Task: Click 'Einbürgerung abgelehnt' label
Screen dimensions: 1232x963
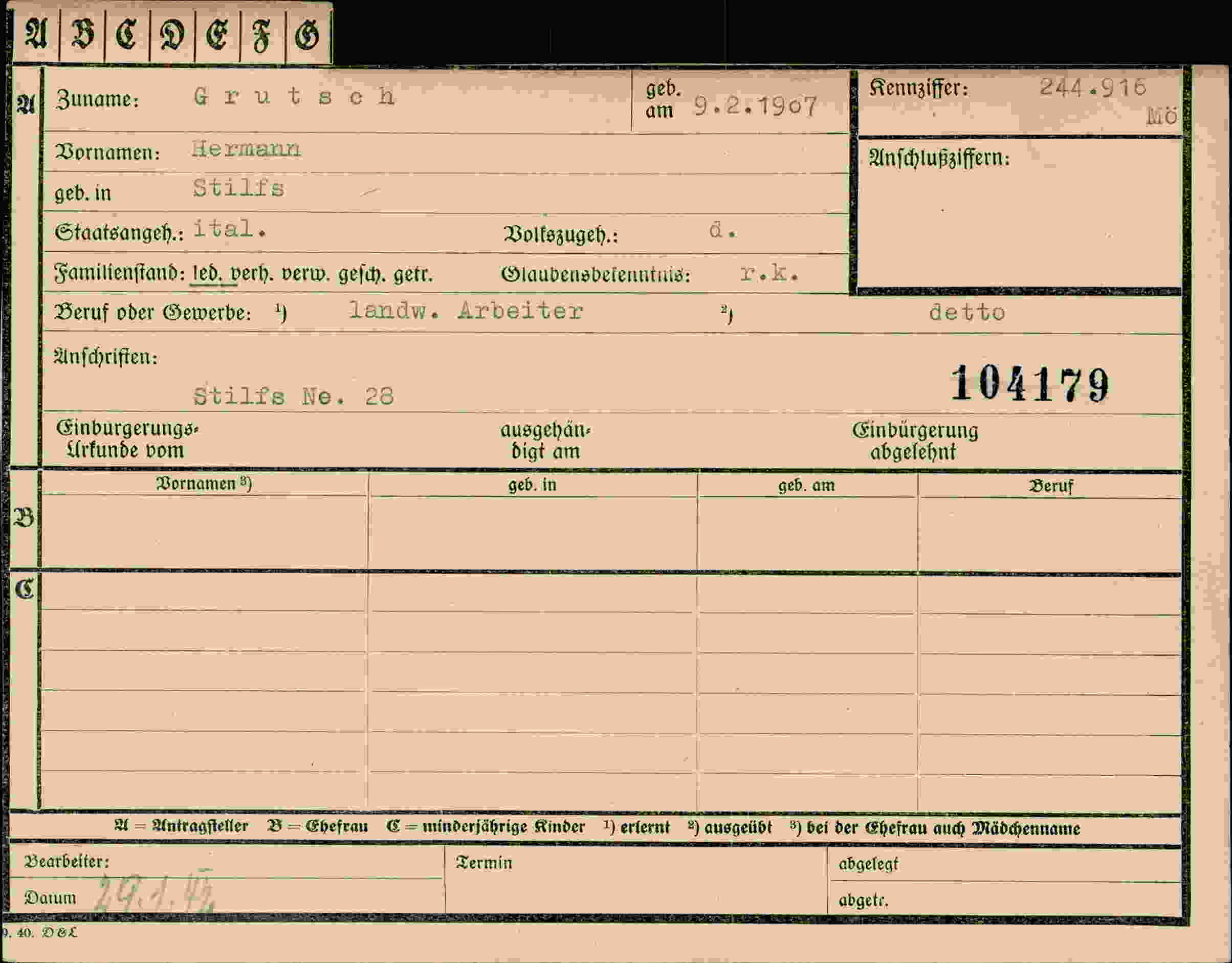Action: pyautogui.click(x=914, y=441)
